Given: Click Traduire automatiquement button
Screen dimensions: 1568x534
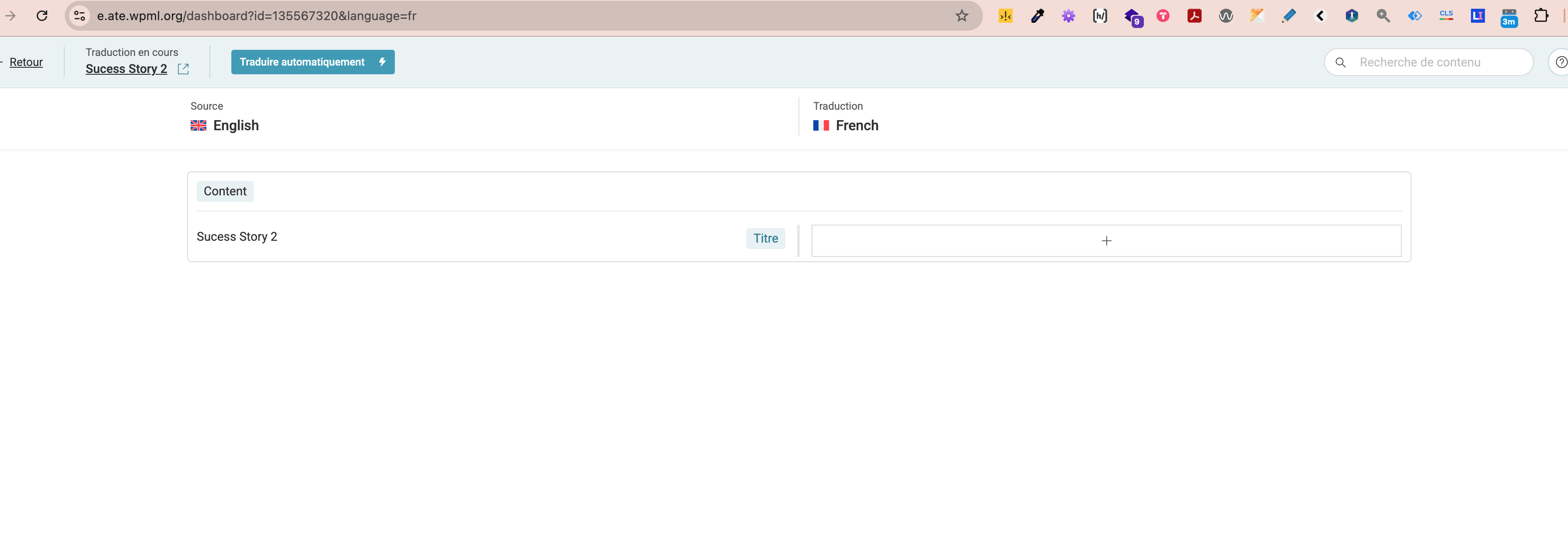Looking at the screenshot, I should pyautogui.click(x=313, y=62).
